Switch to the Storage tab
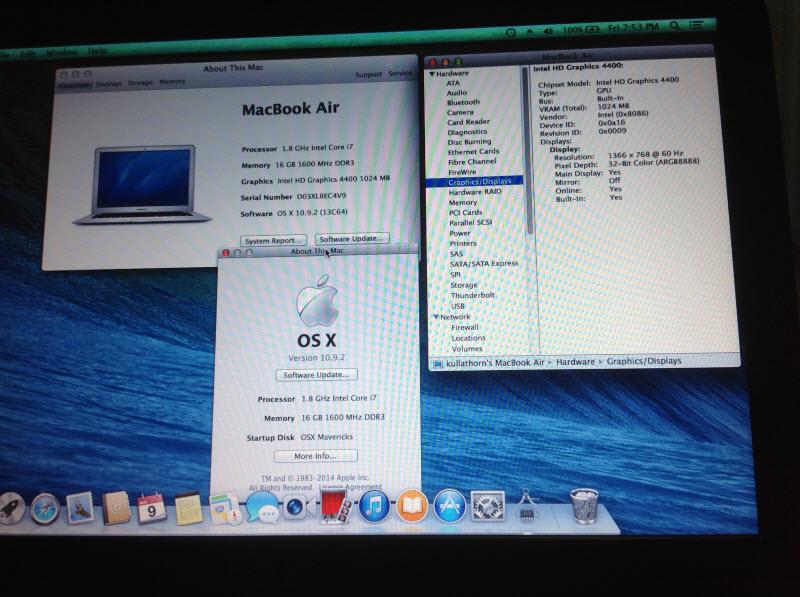800x597 pixels. click(140, 82)
